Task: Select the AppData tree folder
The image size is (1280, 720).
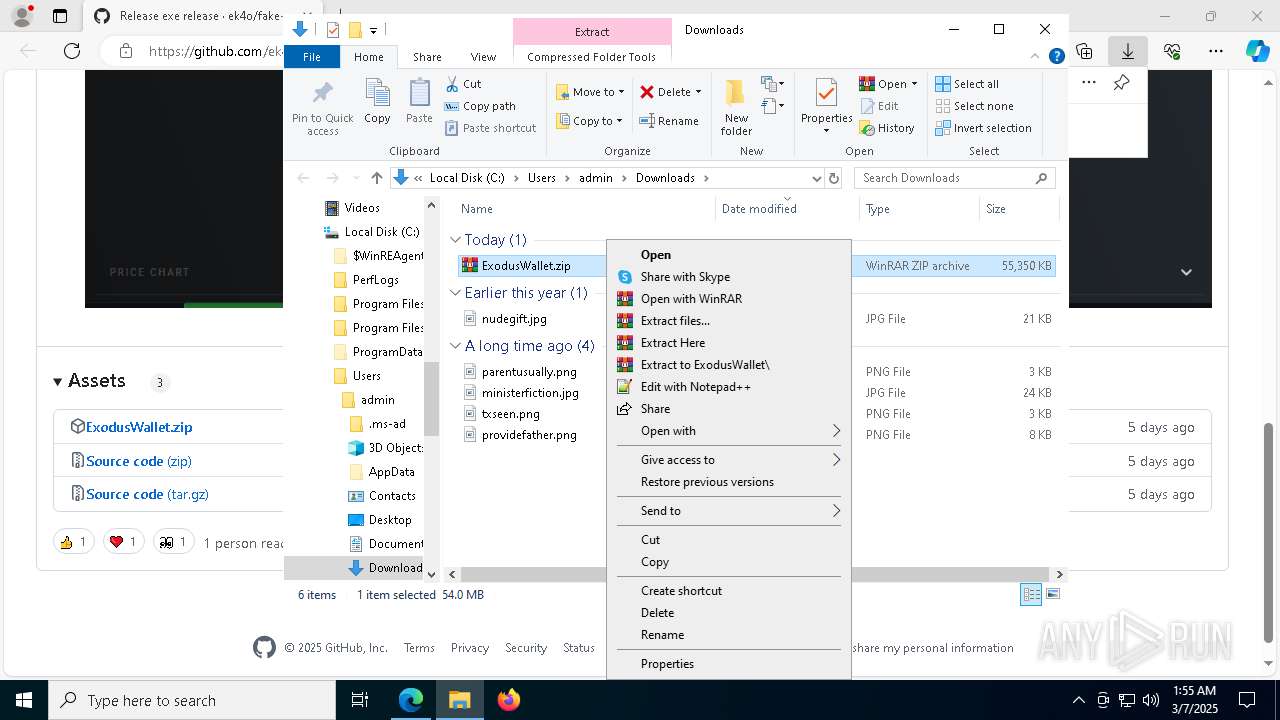Action: 391,472
